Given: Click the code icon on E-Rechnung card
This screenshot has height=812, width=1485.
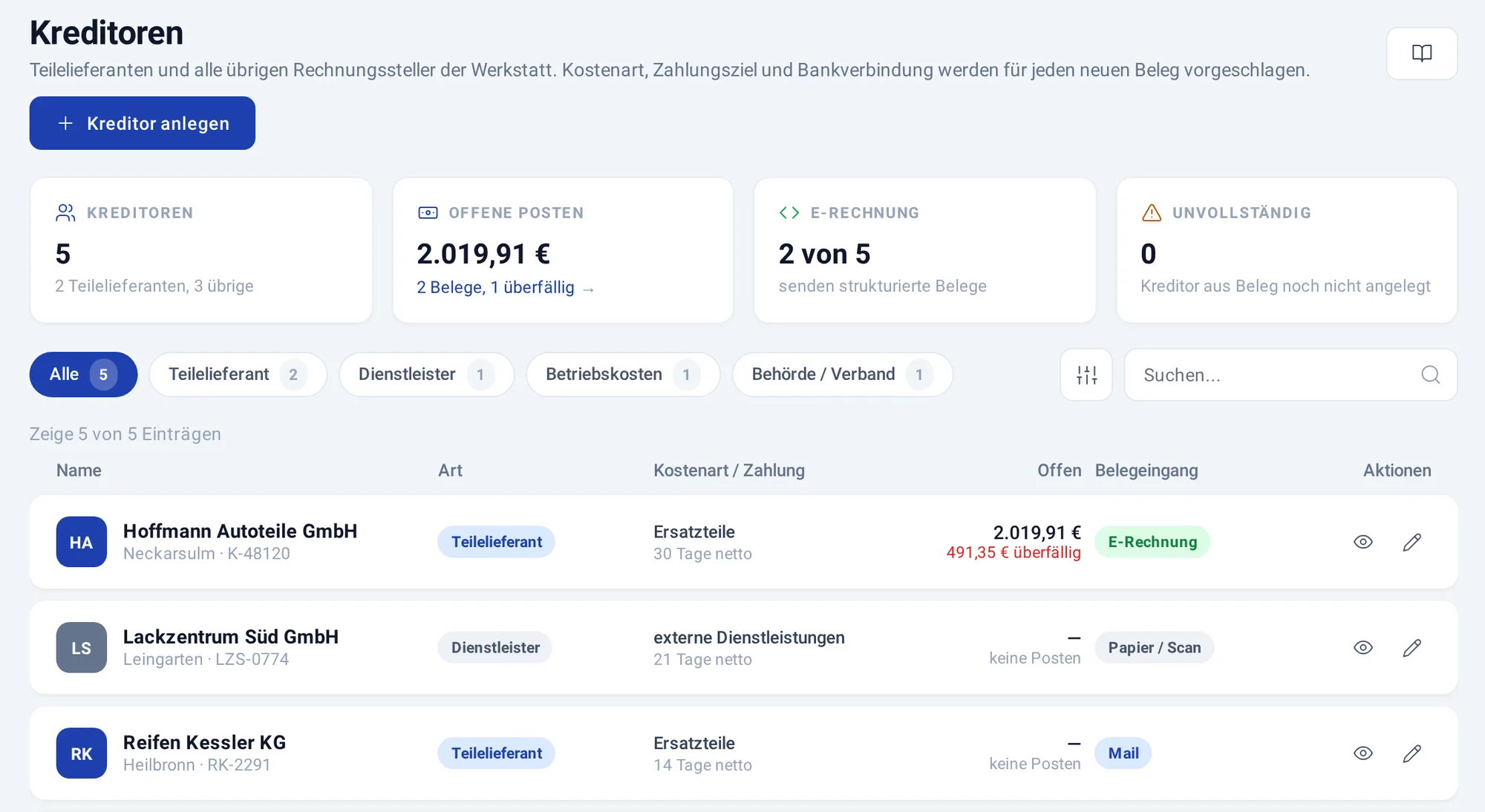Looking at the screenshot, I should tap(789, 213).
